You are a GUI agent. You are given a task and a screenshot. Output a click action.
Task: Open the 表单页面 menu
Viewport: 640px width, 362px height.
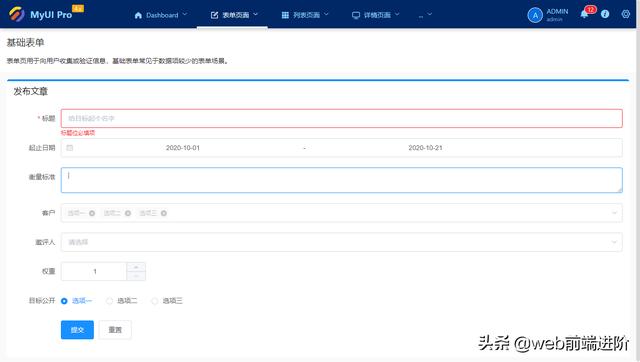pyautogui.click(x=233, y=15)
